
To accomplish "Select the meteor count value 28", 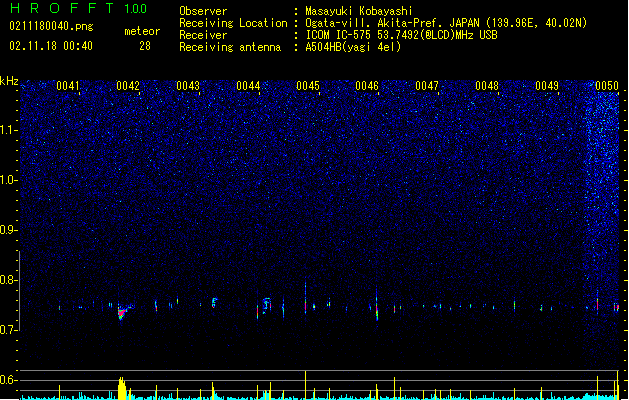I will pyautogui.click(x=145, y=46).
